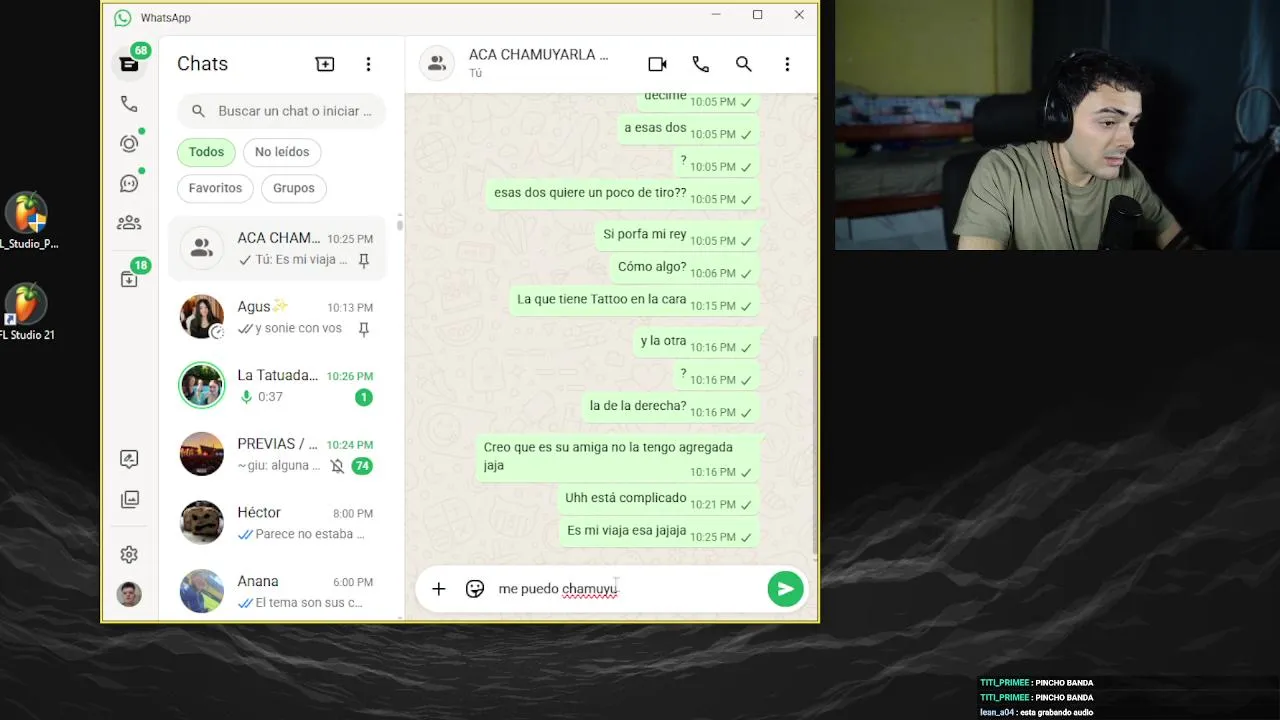
Task: Open the ACA CHAM... chat row
Action: (276, 248)
